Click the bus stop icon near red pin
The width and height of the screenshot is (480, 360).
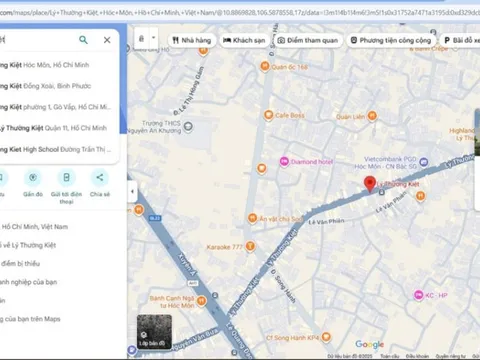coord(382,192)
